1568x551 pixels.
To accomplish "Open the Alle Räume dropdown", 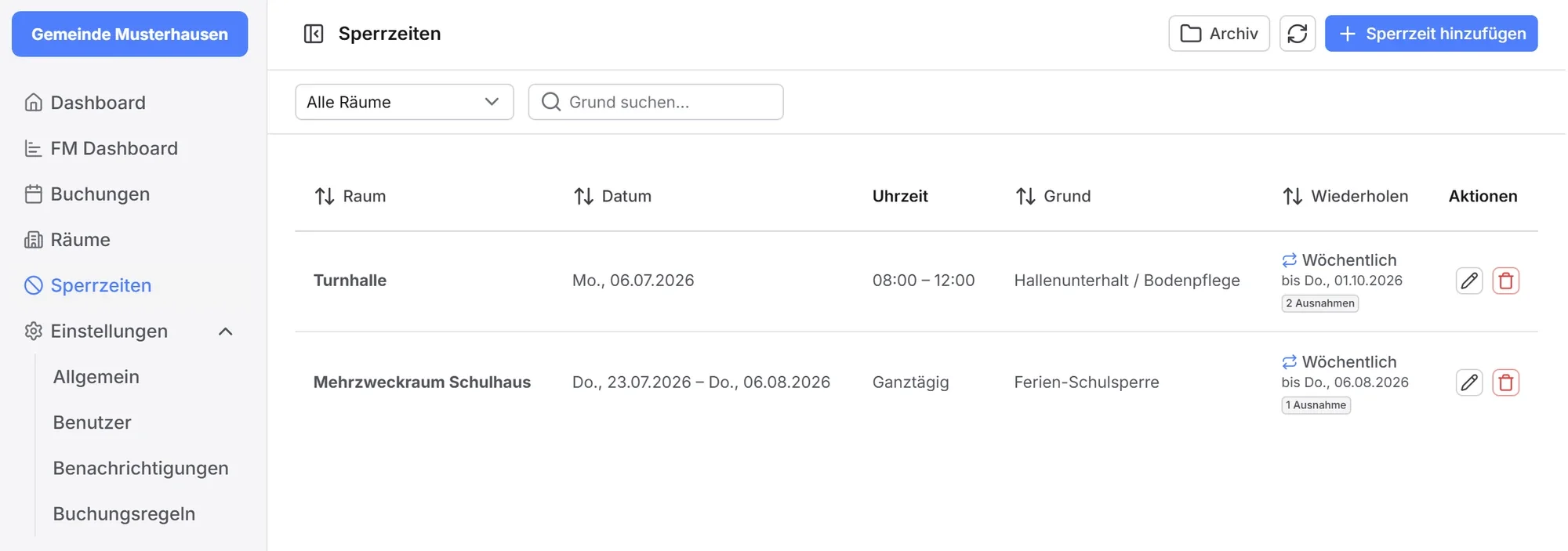I will (x=405, y=102).
